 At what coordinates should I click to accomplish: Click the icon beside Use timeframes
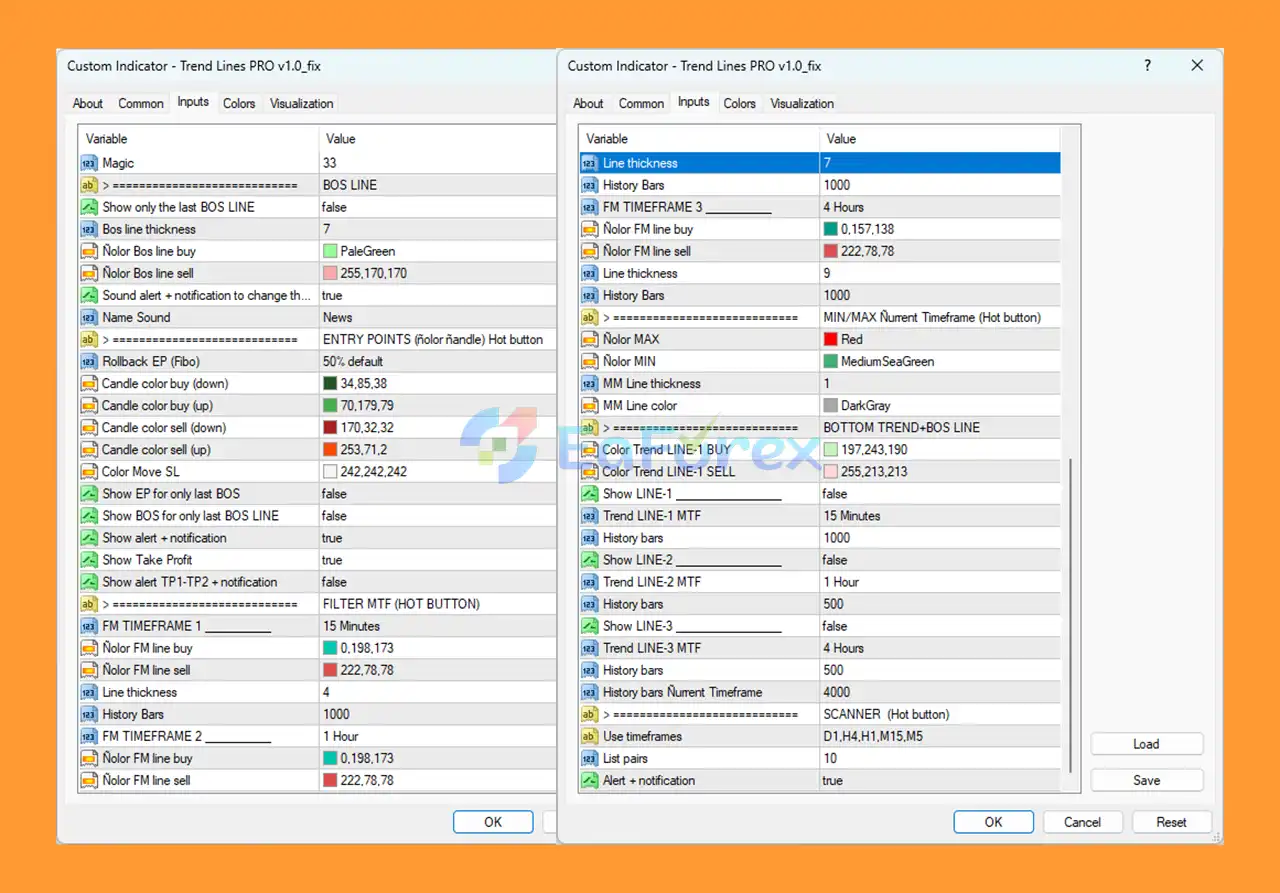(589, 736)
